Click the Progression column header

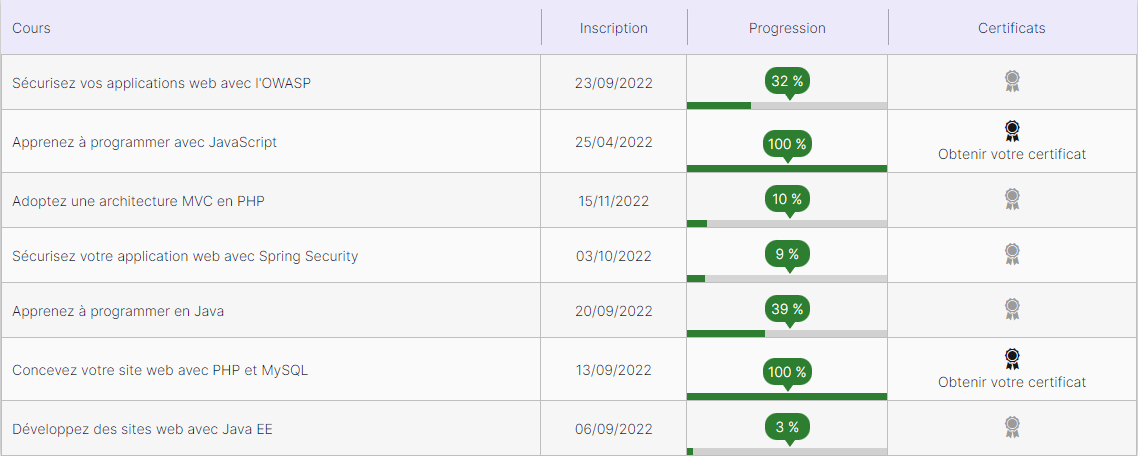pyautogui.click(x=787, y=28)
